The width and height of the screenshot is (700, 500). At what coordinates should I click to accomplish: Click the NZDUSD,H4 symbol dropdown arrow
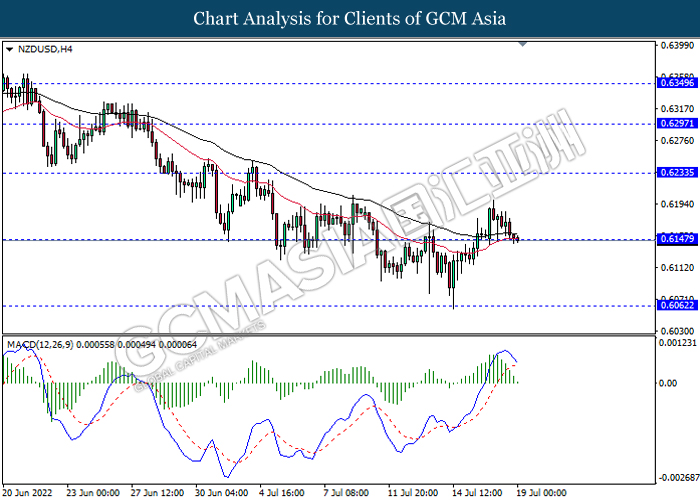click(9, 50)
